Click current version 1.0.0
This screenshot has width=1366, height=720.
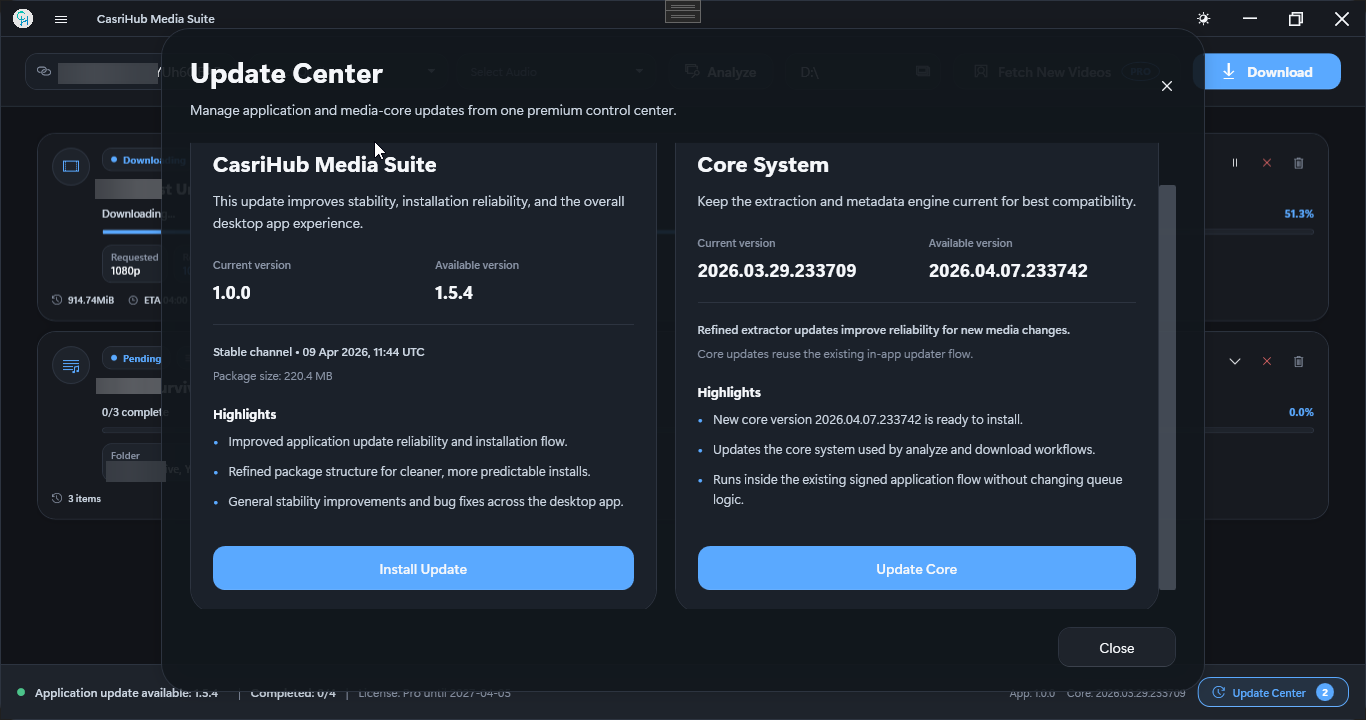[x=232, y=293]
